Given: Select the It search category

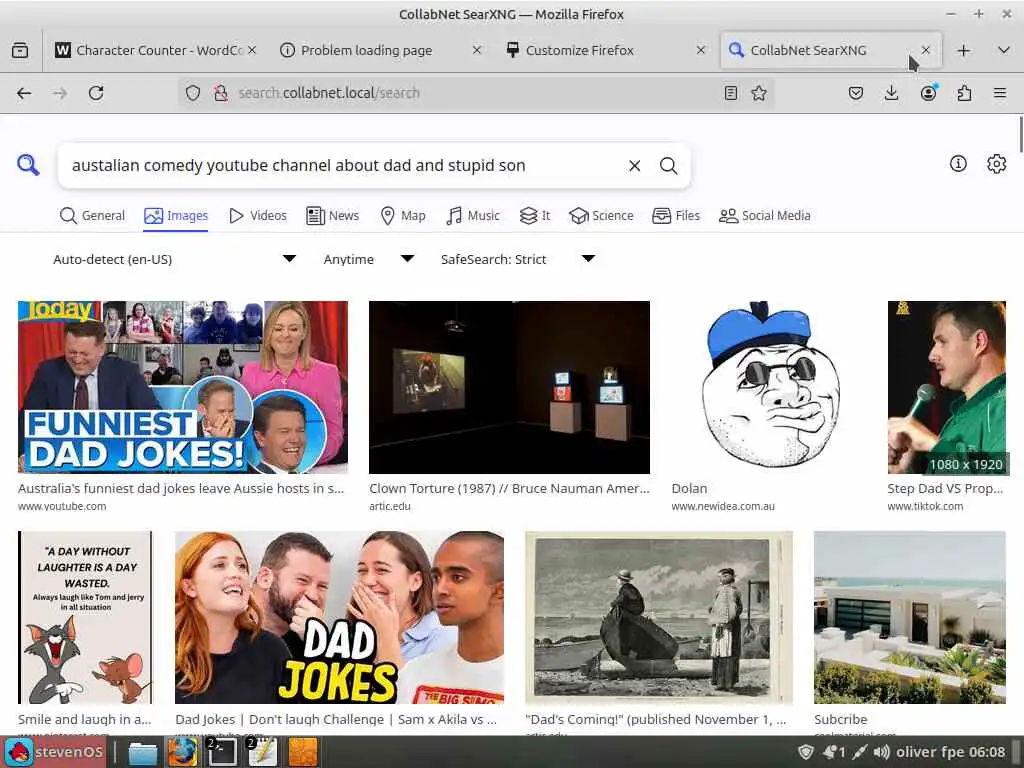Looking at the screenshot, I should click(x=535, y=216).
